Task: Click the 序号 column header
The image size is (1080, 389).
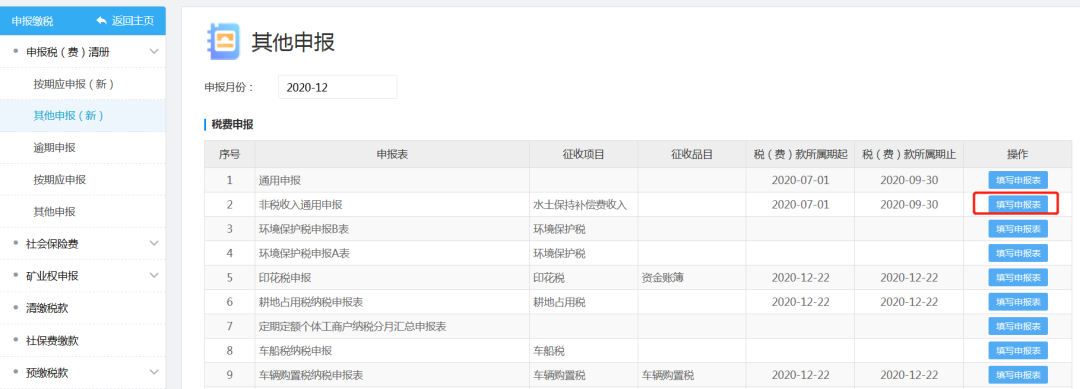Action: pyautogui.click(x=229, y=154)
